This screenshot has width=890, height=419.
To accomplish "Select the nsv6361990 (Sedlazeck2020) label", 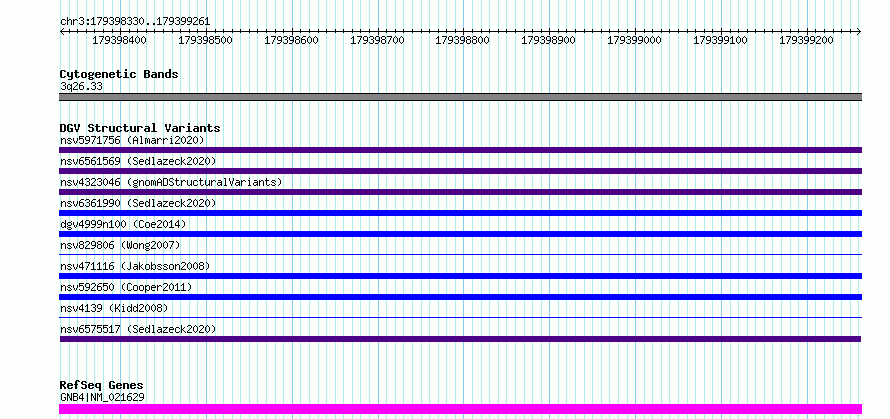I will pos(138,203).
